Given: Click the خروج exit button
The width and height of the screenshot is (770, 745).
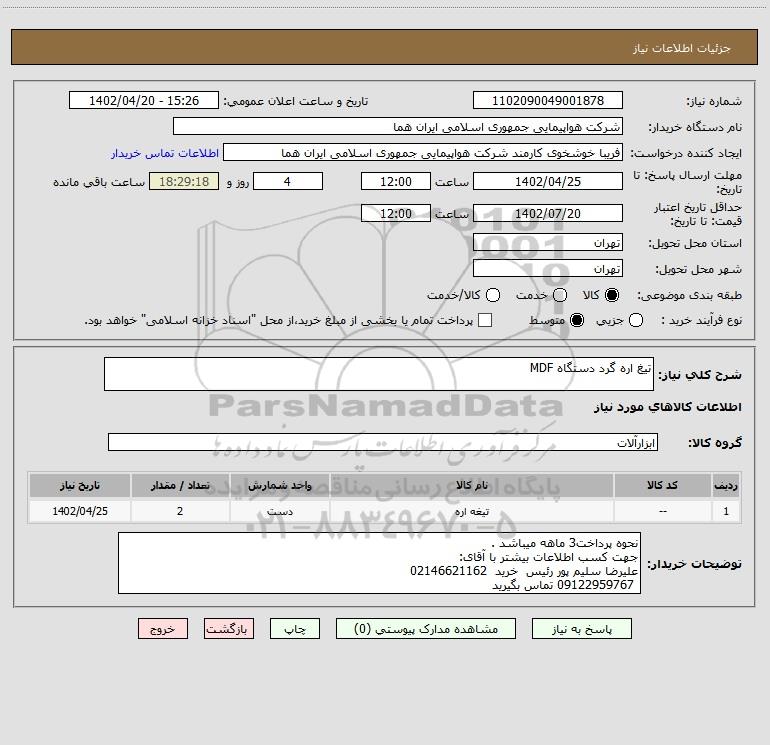Looking at the screenshot, I should coord(163,629).
